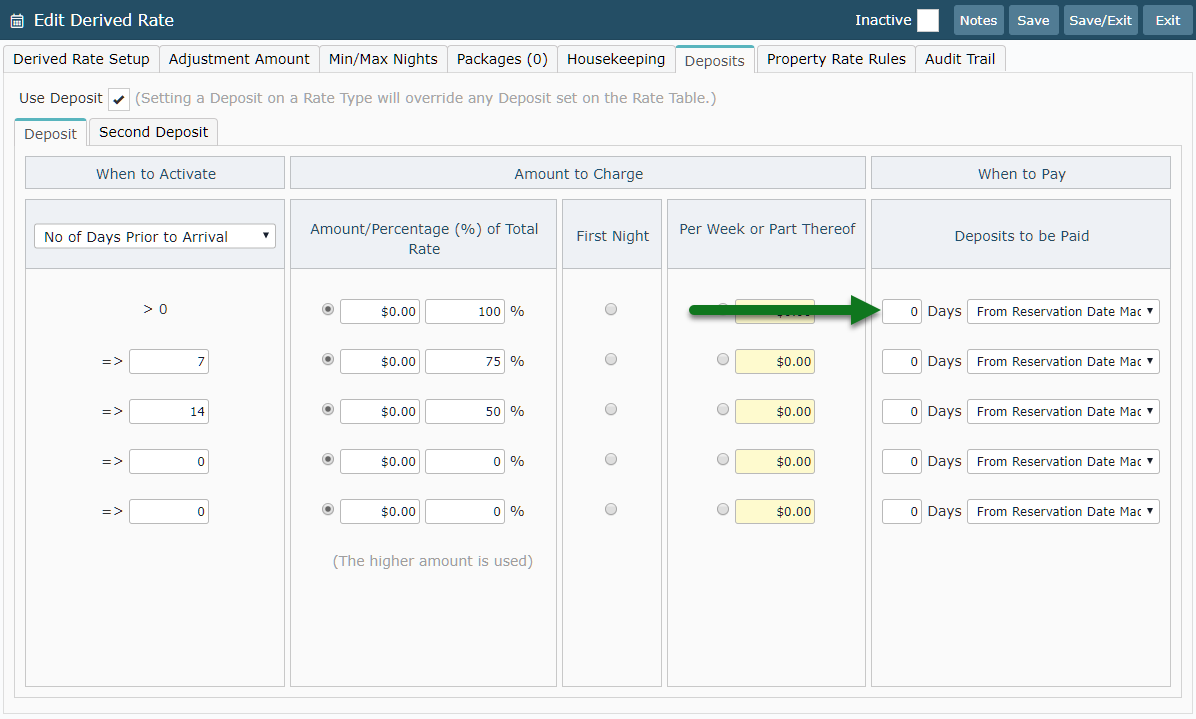
Task: Open From Reservation Date dropdown in 100% row
Action: (1063, 311)
